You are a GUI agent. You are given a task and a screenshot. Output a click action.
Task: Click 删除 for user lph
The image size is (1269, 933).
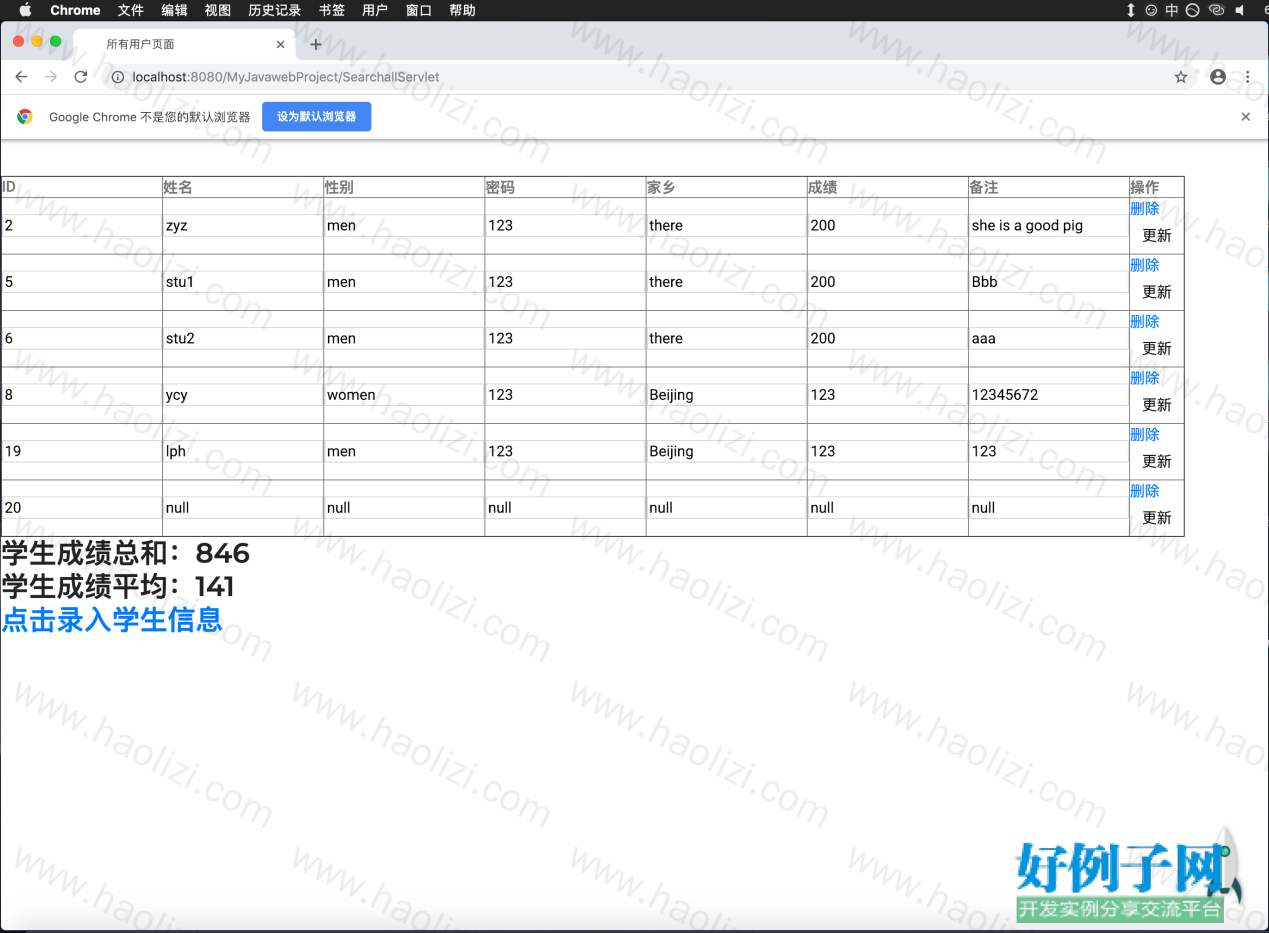click(x=1145, y=434)
